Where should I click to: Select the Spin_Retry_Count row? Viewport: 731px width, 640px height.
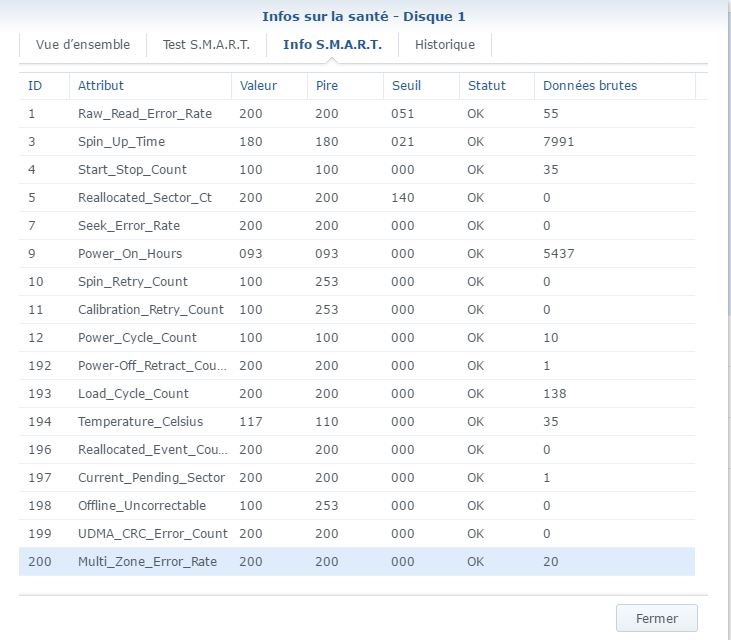tap(357, 282)
